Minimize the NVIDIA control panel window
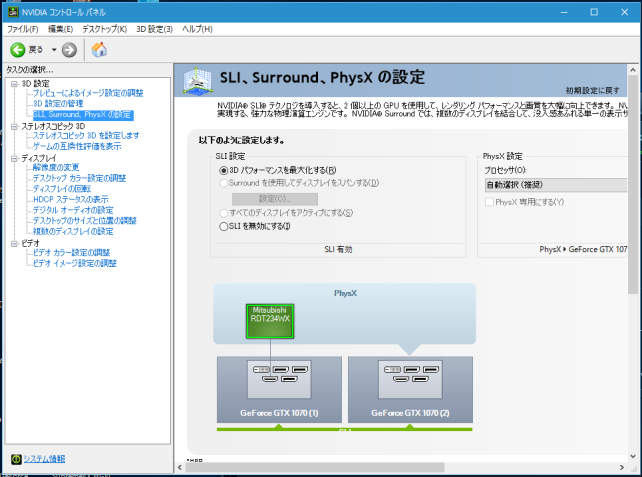The height and width of the screenshot is (477, 642). point(564,12)
